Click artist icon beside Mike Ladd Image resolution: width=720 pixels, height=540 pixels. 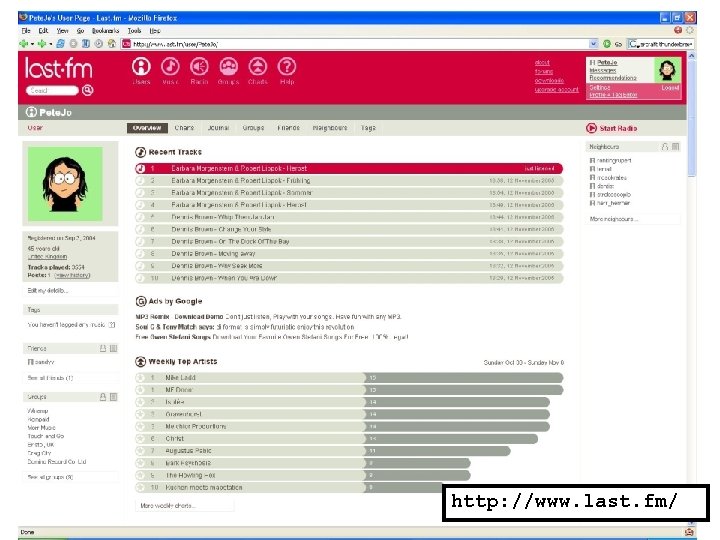[141, 377]
